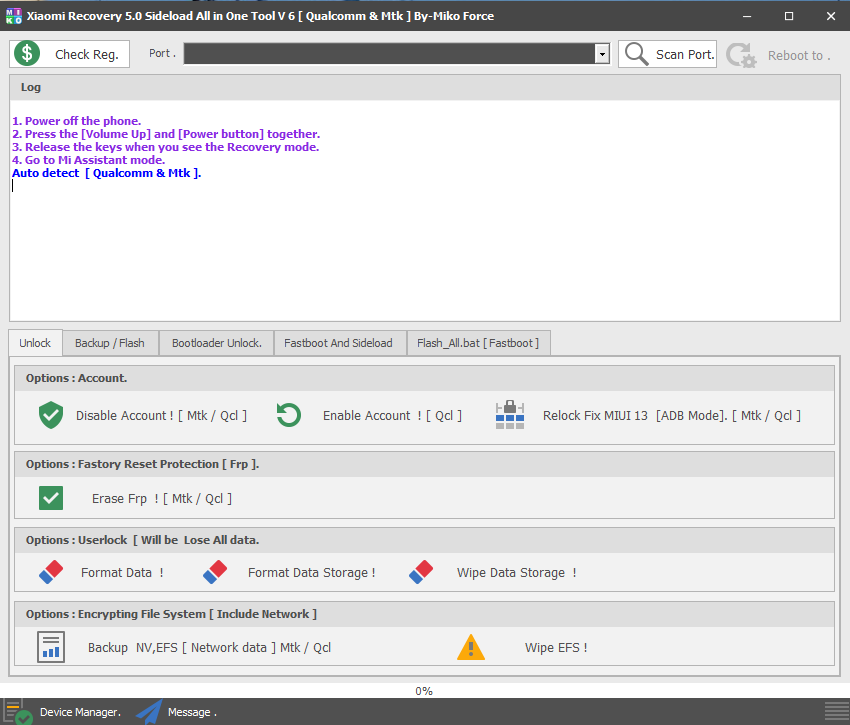Click the Fastory Reset Protection header
This screenshot has width=850, height=725.
click(424, 464)
